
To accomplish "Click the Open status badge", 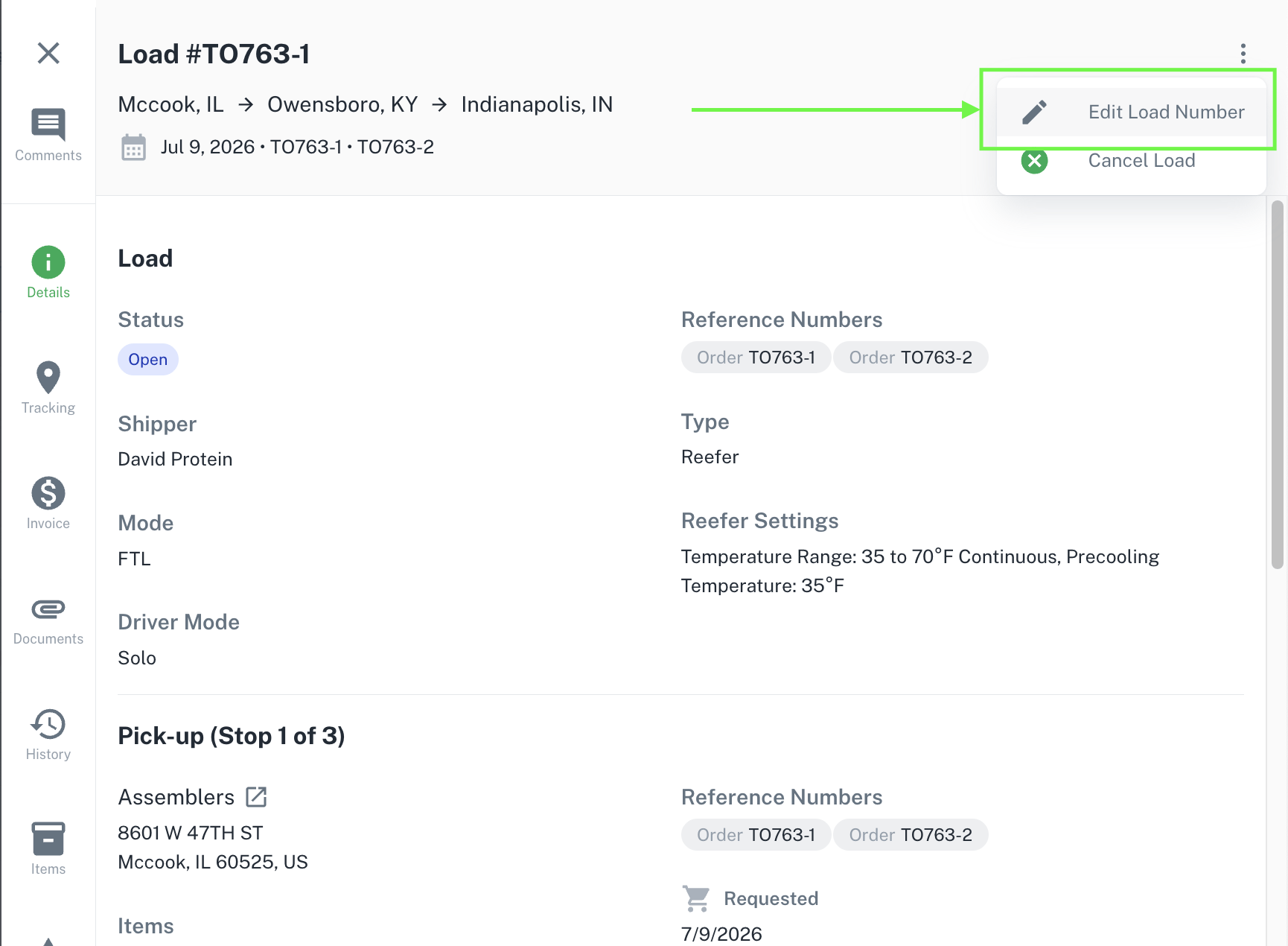I will pos(148,360).
